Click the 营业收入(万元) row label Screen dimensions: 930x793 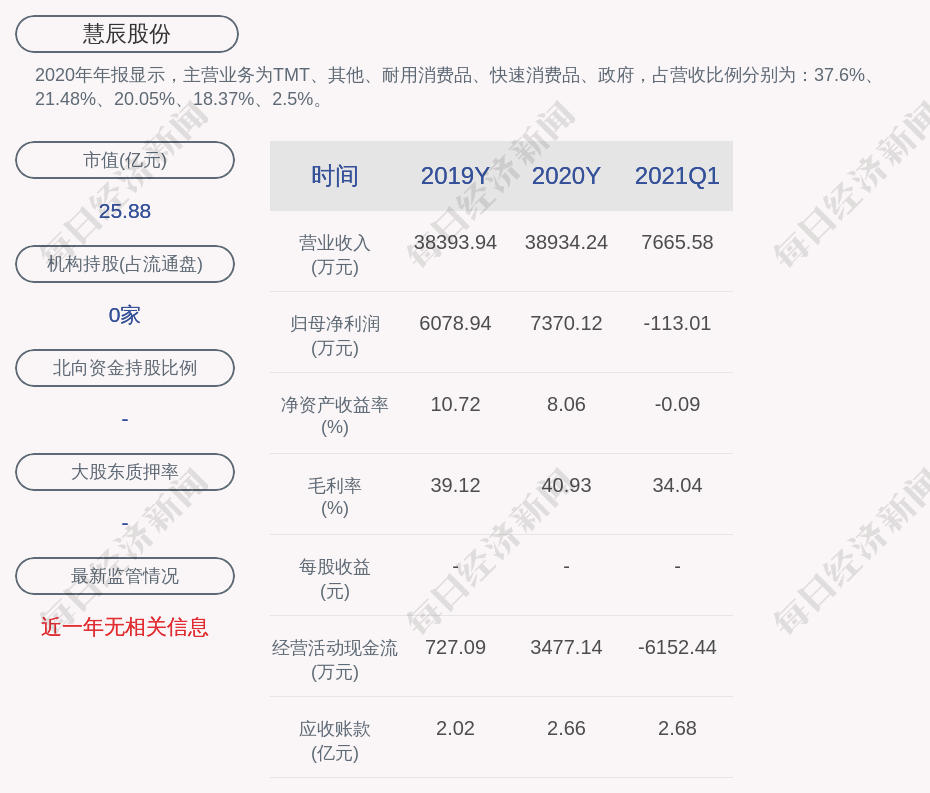[x=335, y=254]
